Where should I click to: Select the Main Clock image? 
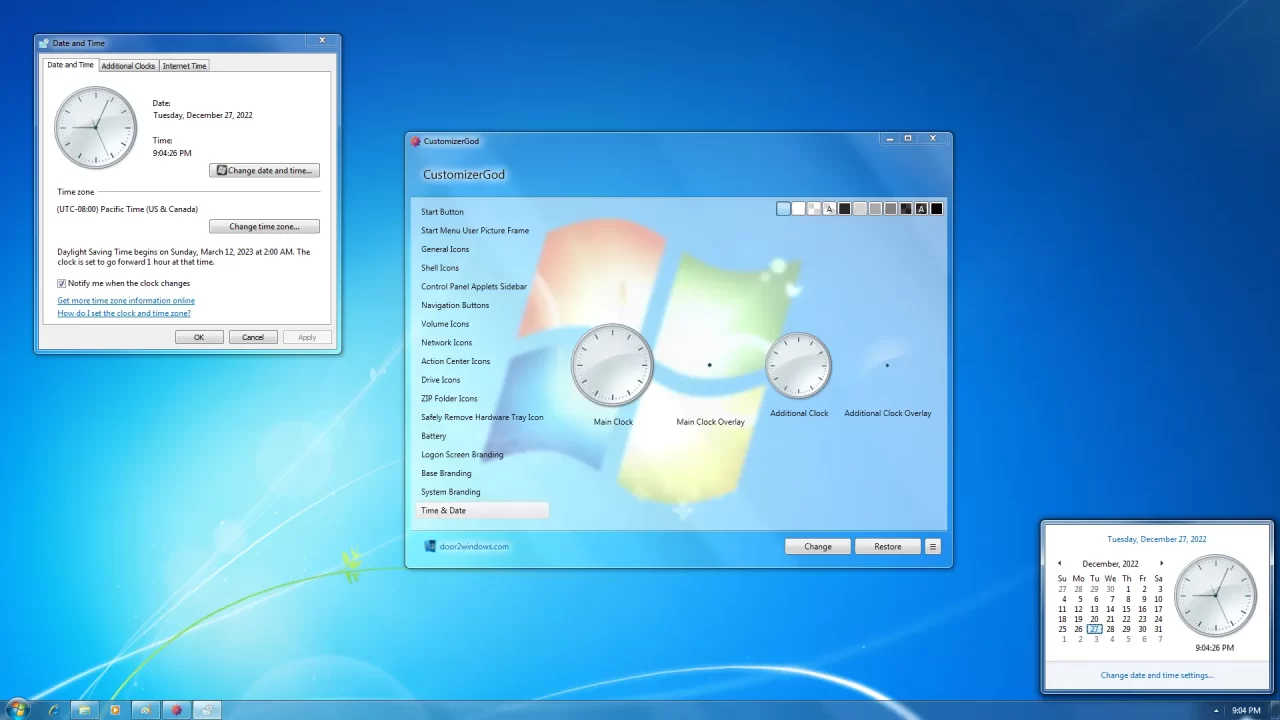612,365
